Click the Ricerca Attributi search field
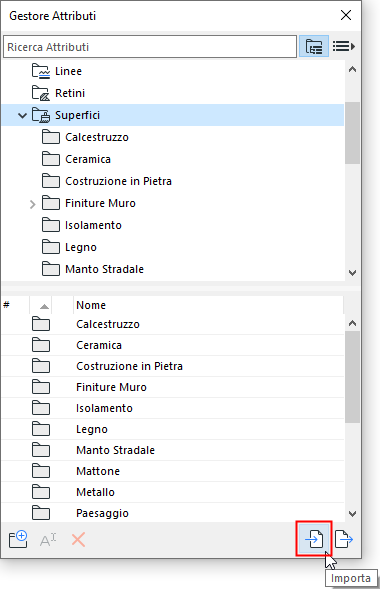The image size is (380, 589). [150, 47]
